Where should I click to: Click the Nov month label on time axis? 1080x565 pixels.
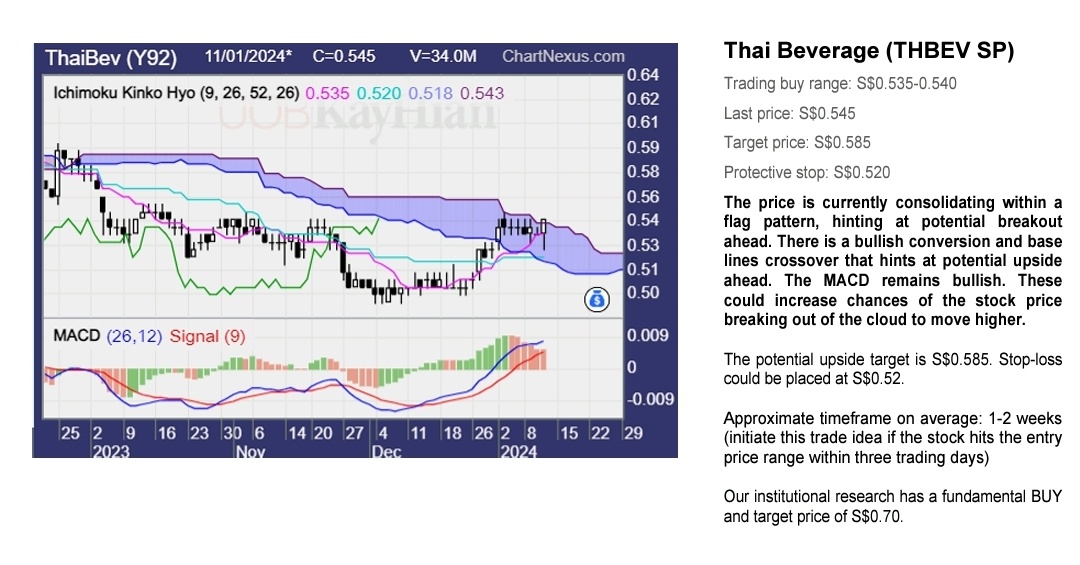coord(250,451)
